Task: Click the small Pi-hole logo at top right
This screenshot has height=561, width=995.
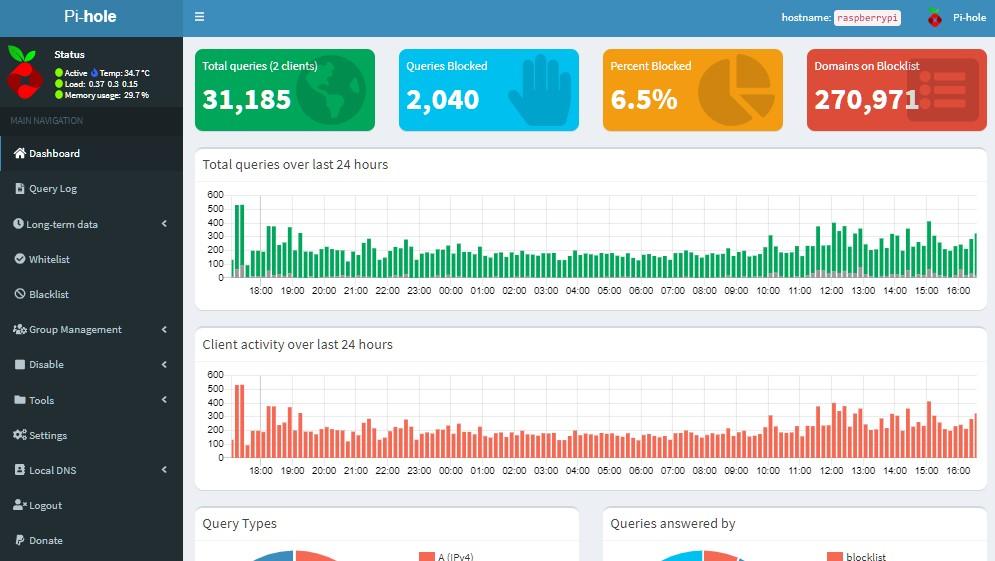Action: [x=934, y=17]
